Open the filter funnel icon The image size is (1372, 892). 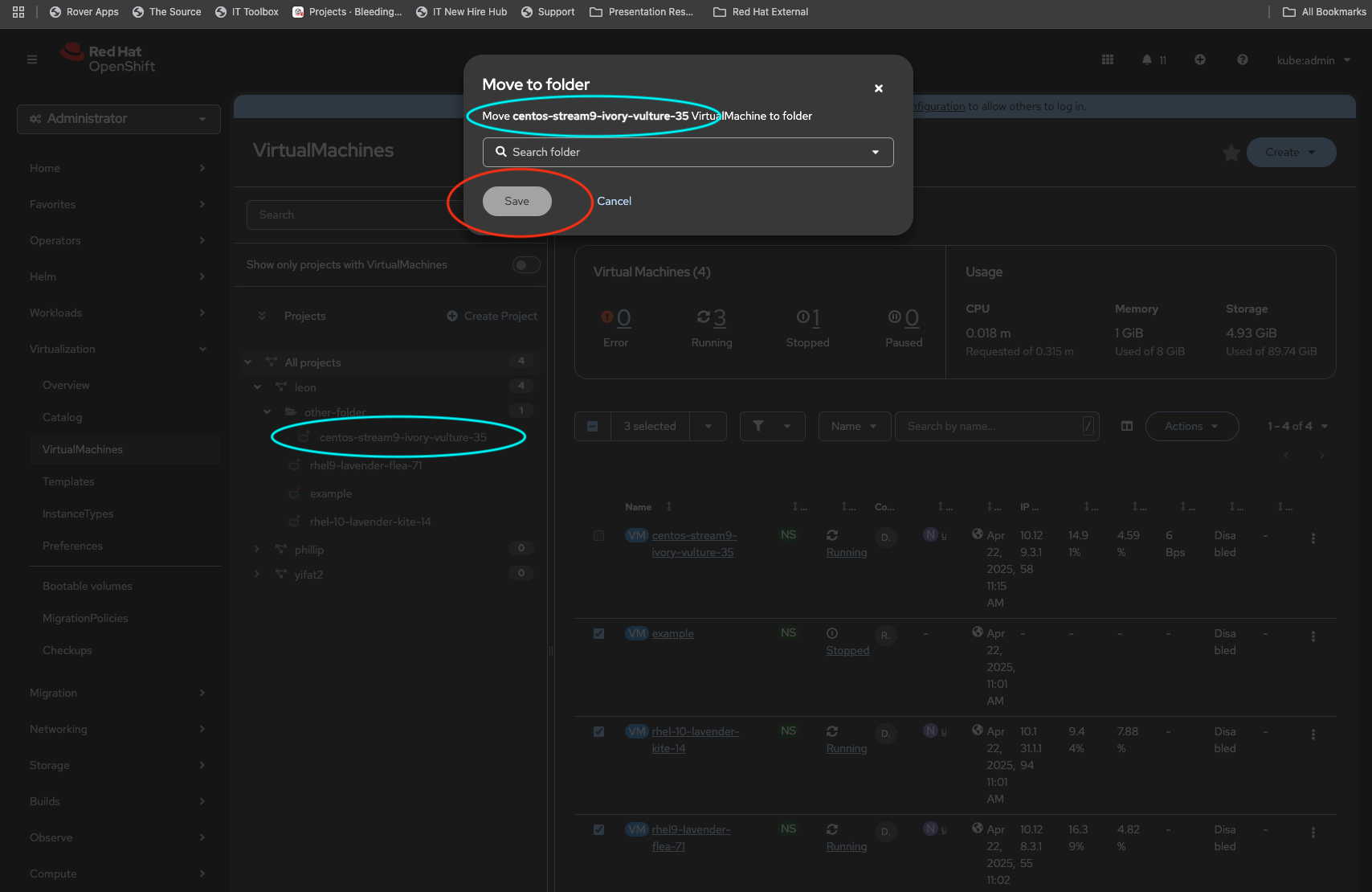pos(758,426)
